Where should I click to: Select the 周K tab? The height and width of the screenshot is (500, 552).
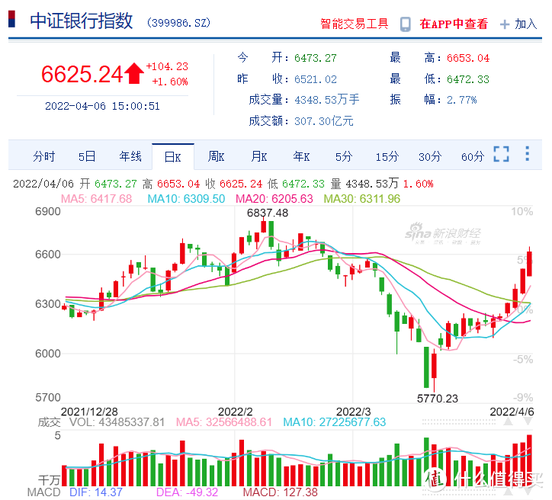[x=216, y=156]
